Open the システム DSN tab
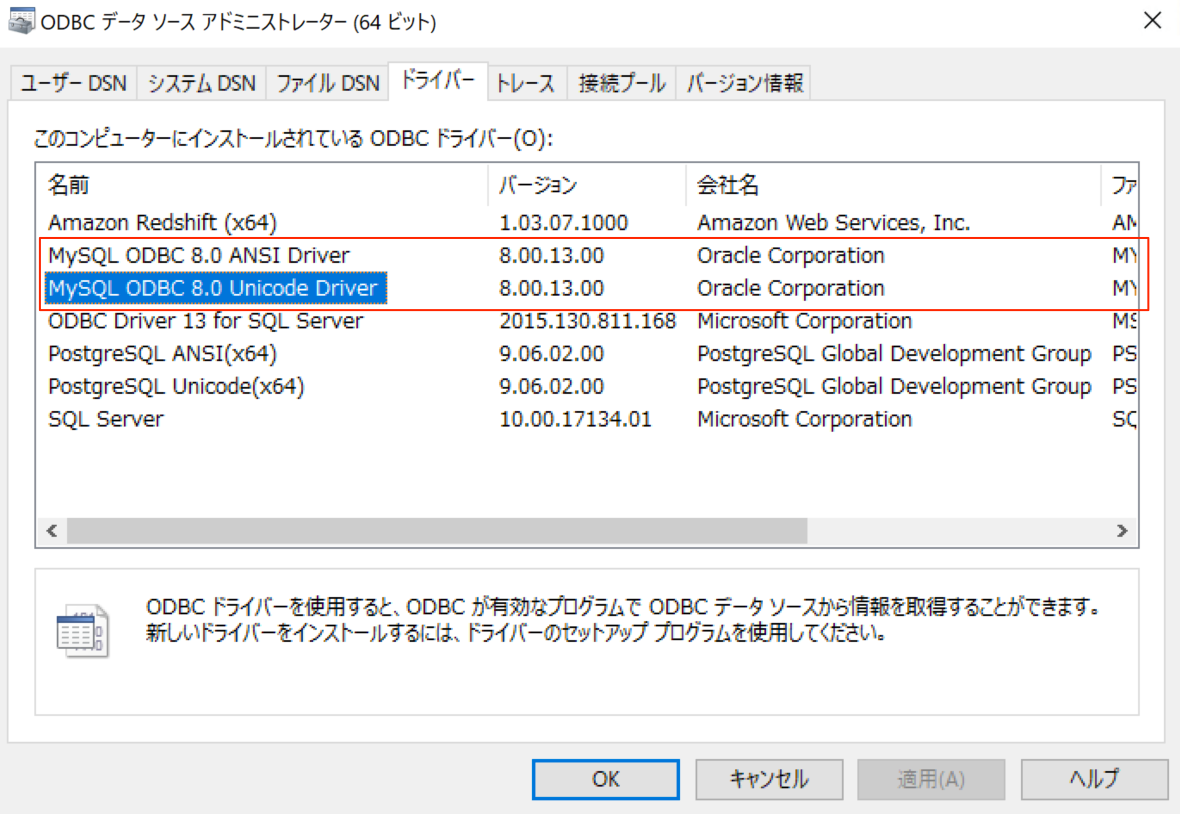Viewport: 1180px width, 814px height. point(202,83)
